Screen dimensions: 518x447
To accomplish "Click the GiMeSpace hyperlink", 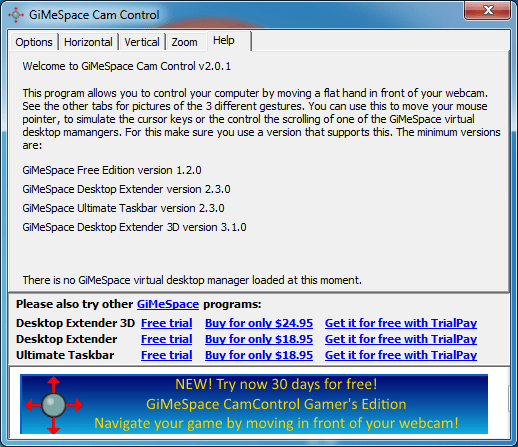I will pyautogui.click(x=168, y=304).
